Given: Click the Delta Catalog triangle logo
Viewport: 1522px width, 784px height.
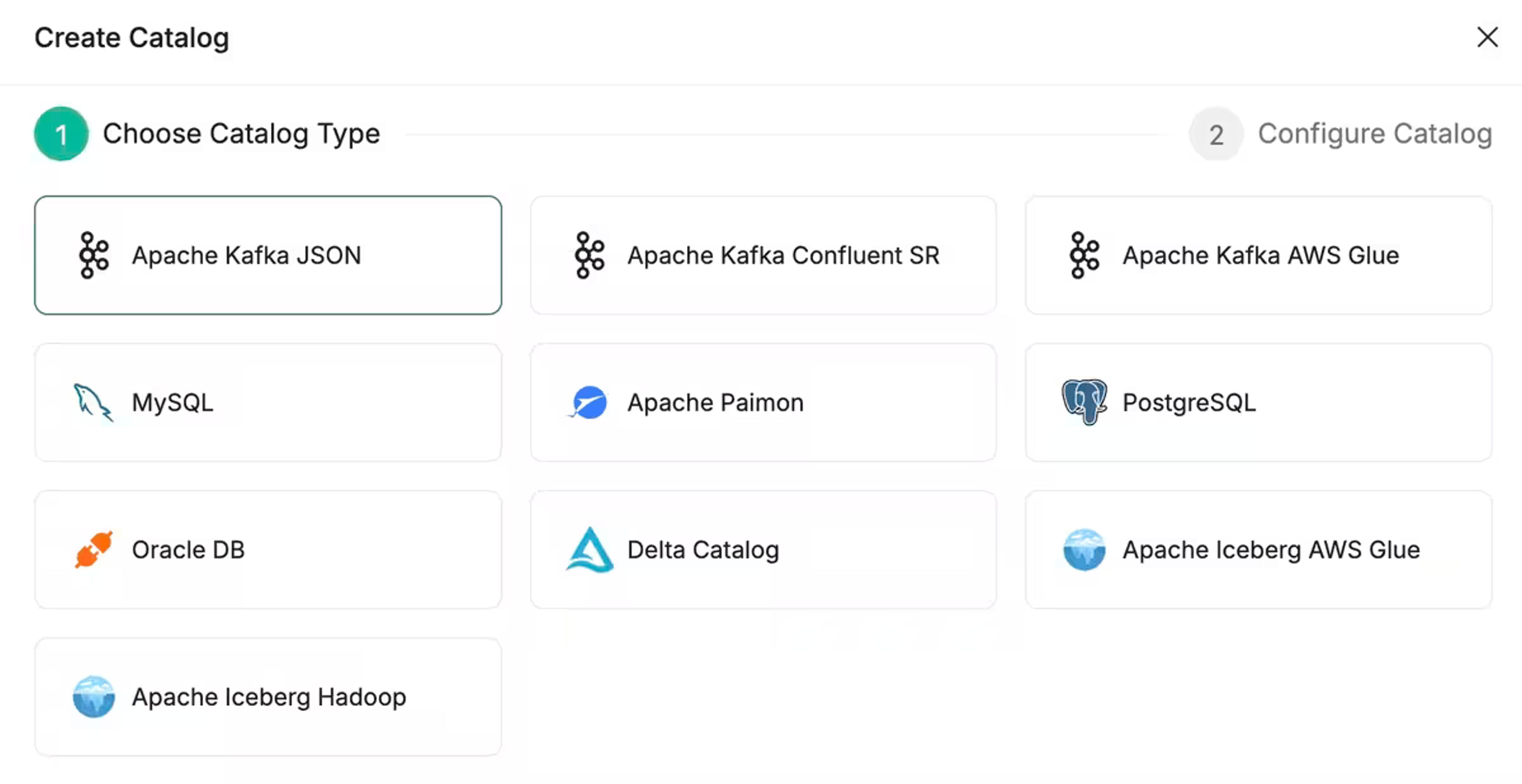Looking at the screenshot, I should point(589,549).
